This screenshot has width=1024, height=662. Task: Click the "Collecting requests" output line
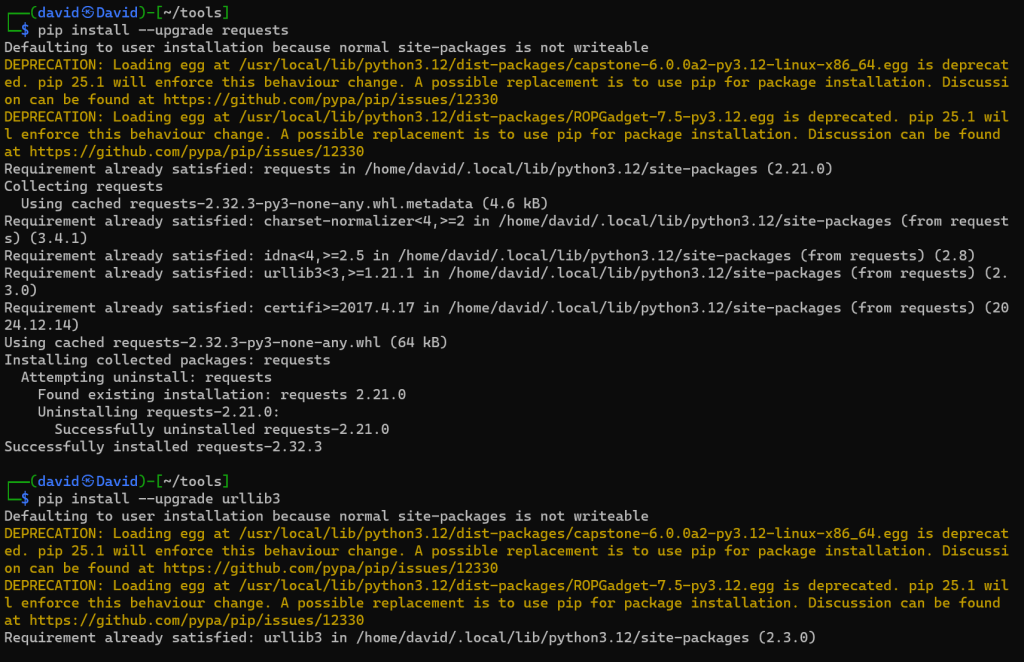tap(83, 186)
